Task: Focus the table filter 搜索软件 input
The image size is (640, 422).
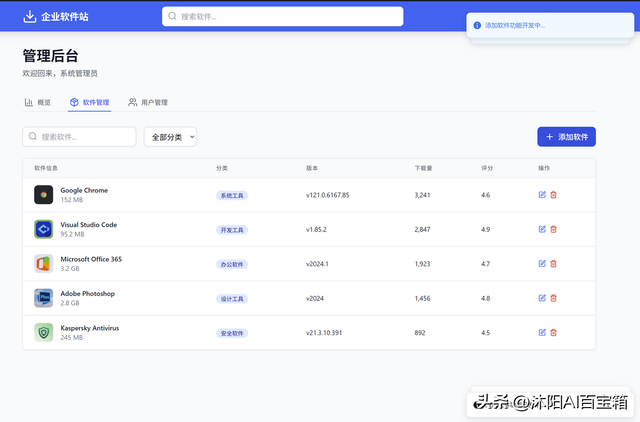Action: [x=79, y=137]
